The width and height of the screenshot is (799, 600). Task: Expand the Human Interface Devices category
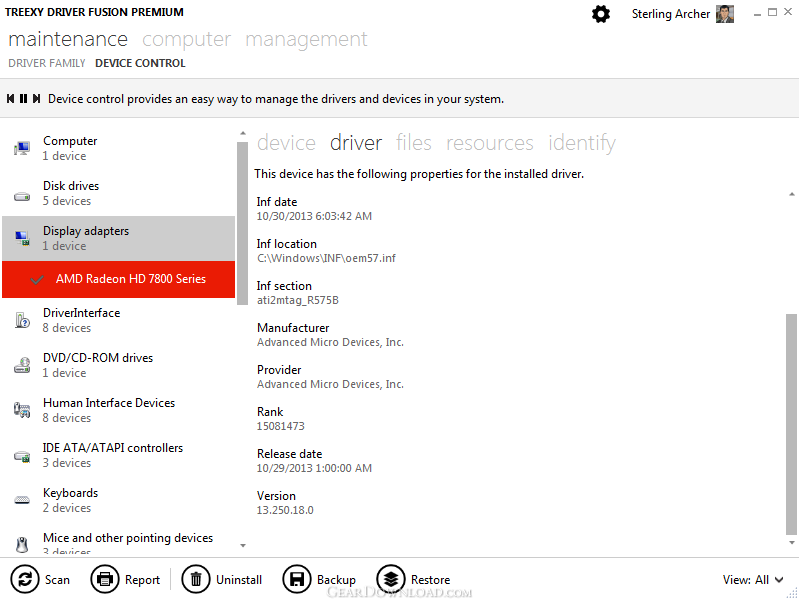pos(118,410)
